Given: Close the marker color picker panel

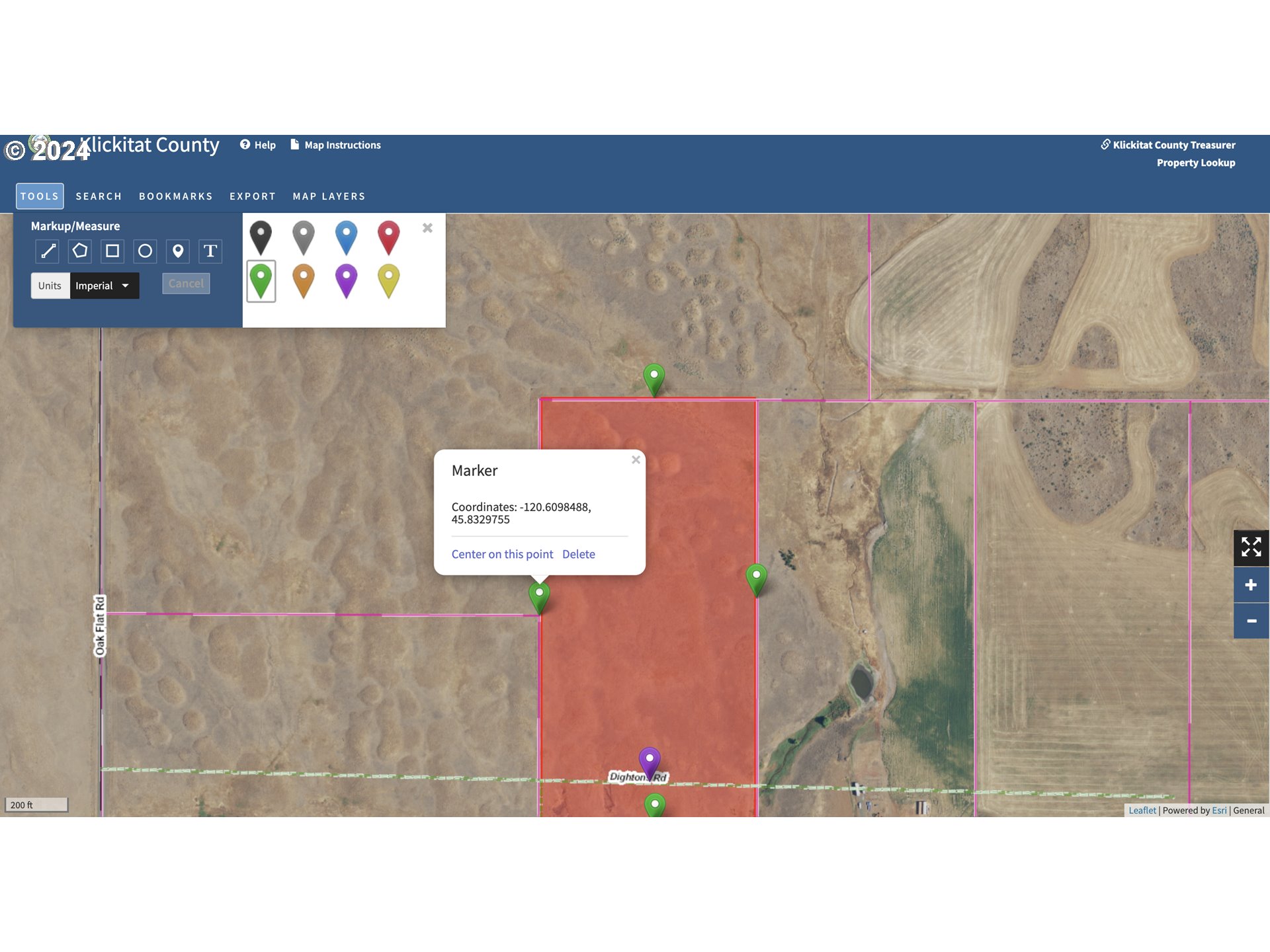Looking at the screenshot, I should [427, 228].
